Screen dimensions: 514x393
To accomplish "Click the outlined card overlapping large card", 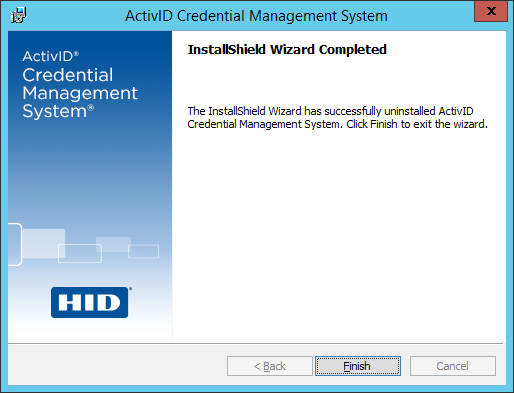I will click(80, 253).
